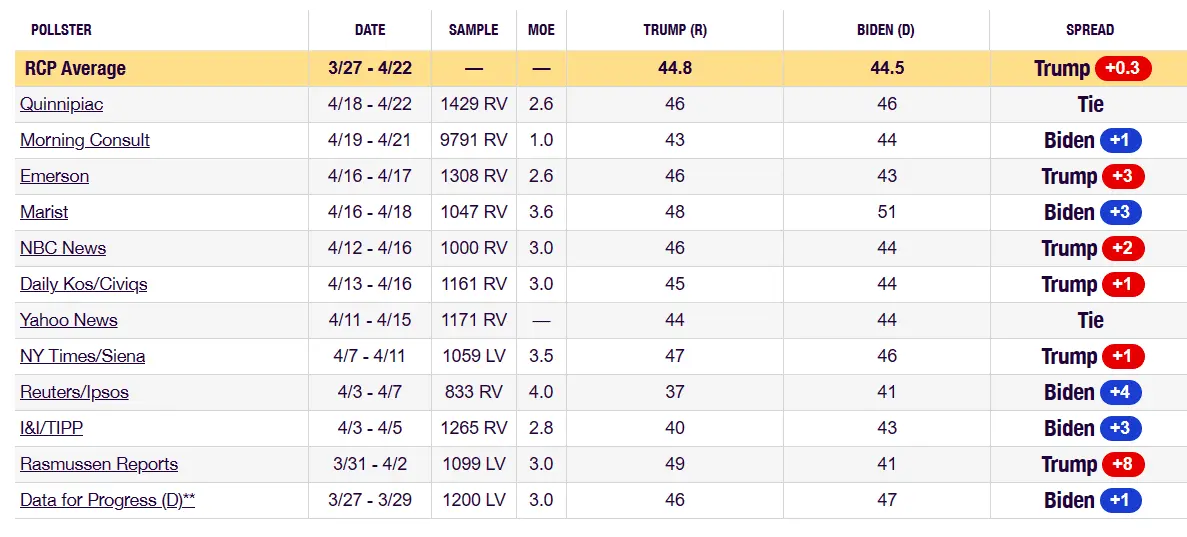This screenshot has height=537, width=1187.
Task: Open the Rasmussen Reports poll link
Action: tap(99, 464)
